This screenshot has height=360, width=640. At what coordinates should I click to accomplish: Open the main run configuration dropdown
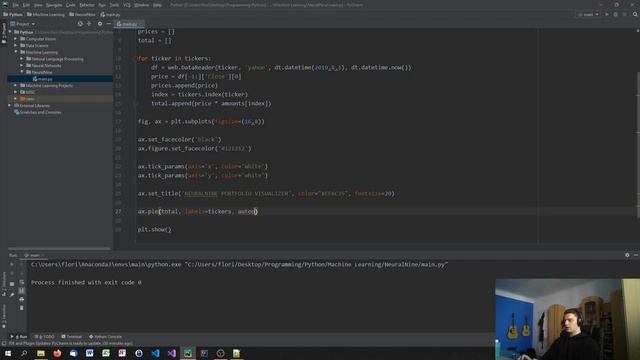tap(588, 14)
